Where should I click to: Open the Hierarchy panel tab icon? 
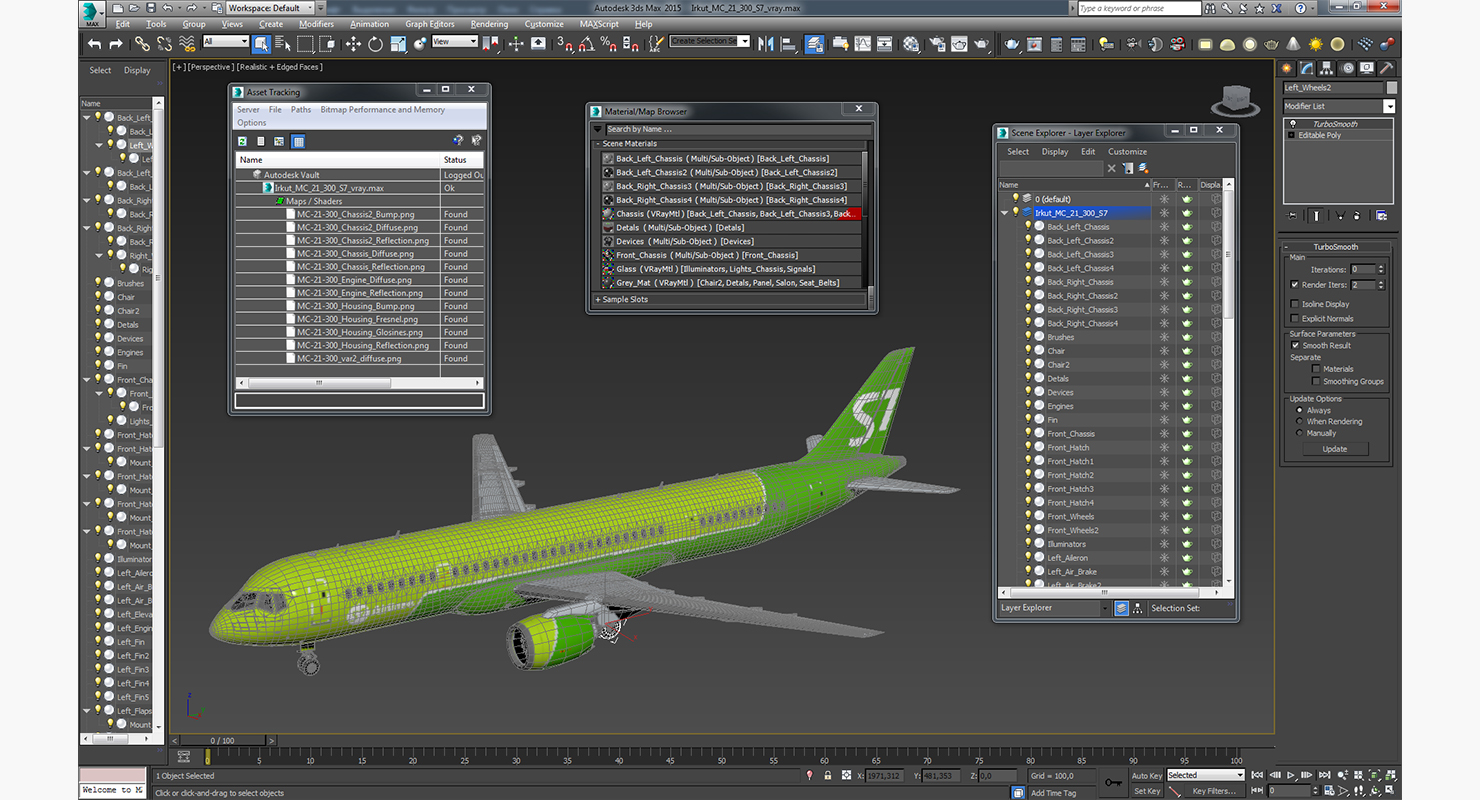tap(1327, 68)
